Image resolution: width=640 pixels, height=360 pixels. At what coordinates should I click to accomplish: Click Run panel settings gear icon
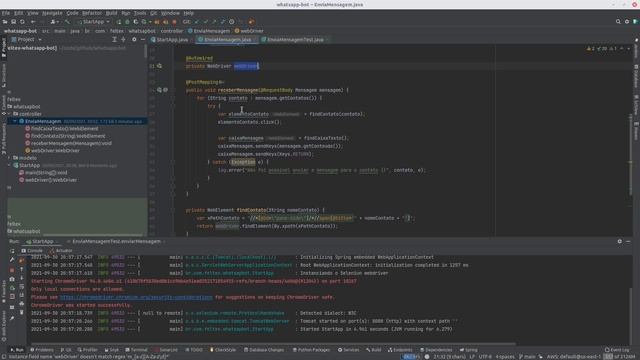(x=620, y=241)
